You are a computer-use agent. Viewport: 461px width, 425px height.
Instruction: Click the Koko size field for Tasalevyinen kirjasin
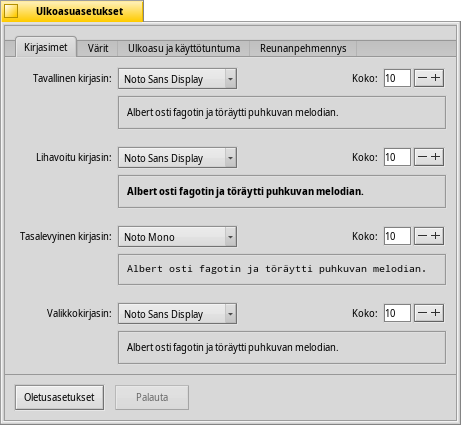click(x=397, y=236)
